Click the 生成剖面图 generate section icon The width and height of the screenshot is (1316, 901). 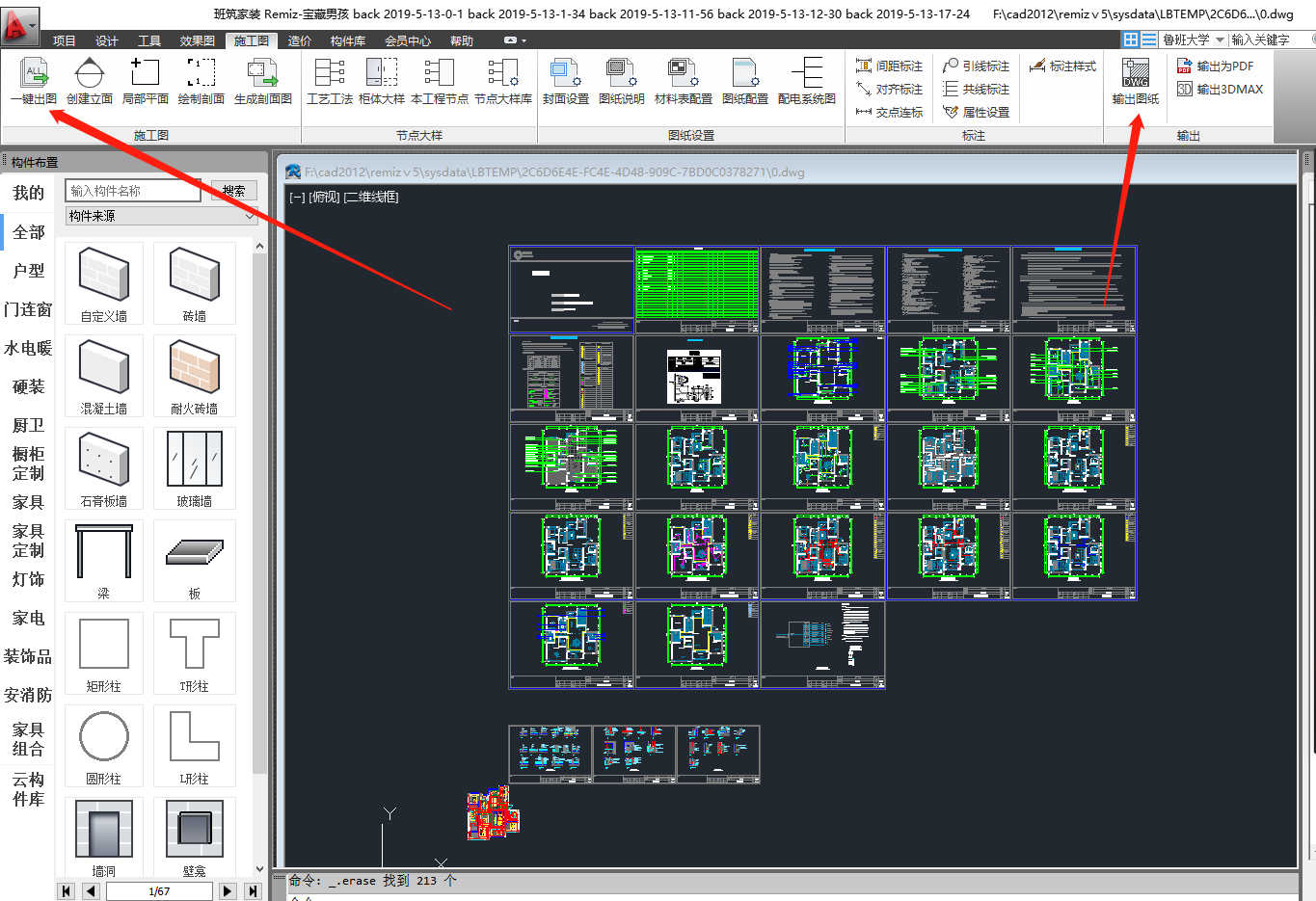click(x=263, y=81)
